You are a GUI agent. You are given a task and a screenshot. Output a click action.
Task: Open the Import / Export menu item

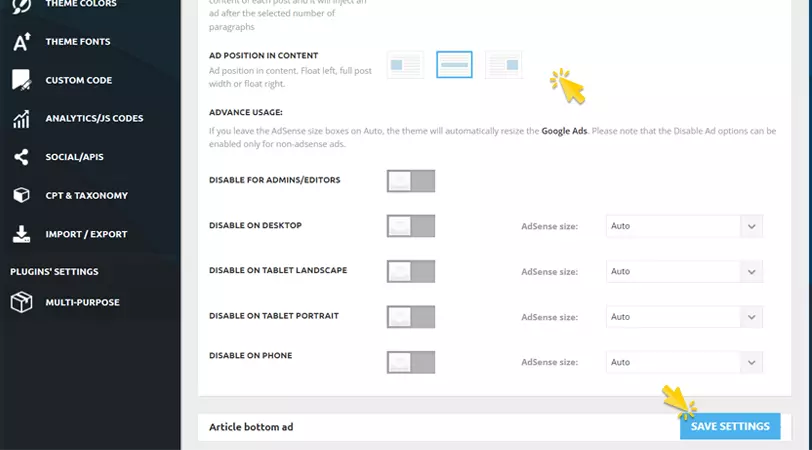point(86,234)
